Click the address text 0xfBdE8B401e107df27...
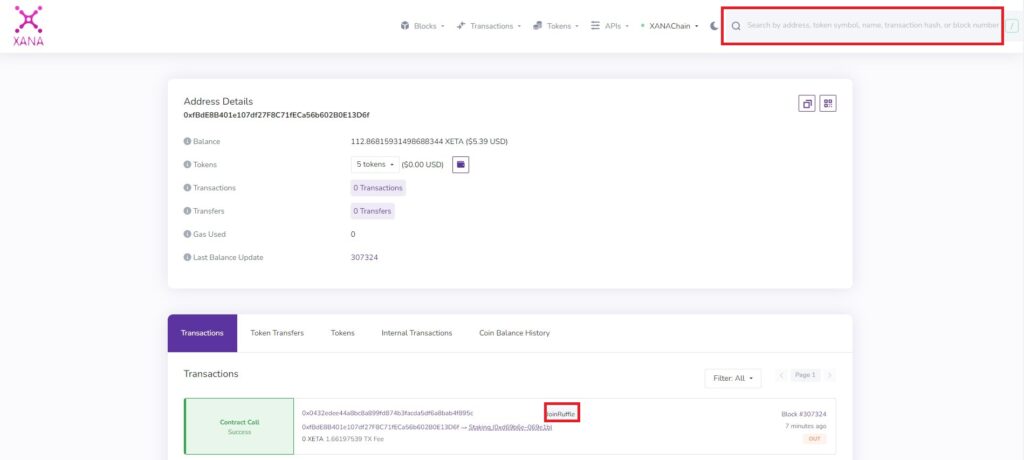1024x460 pixels. tap(276, 115)
